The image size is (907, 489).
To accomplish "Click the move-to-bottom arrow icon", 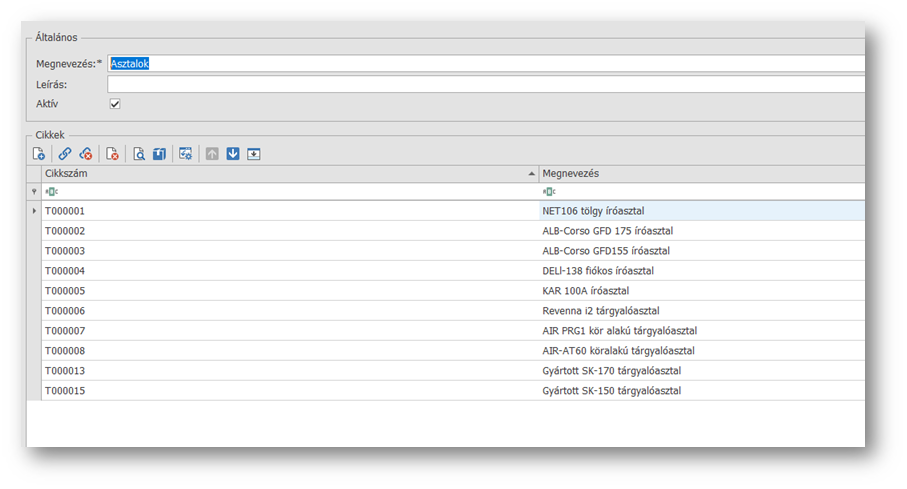I will click(254, 154).
